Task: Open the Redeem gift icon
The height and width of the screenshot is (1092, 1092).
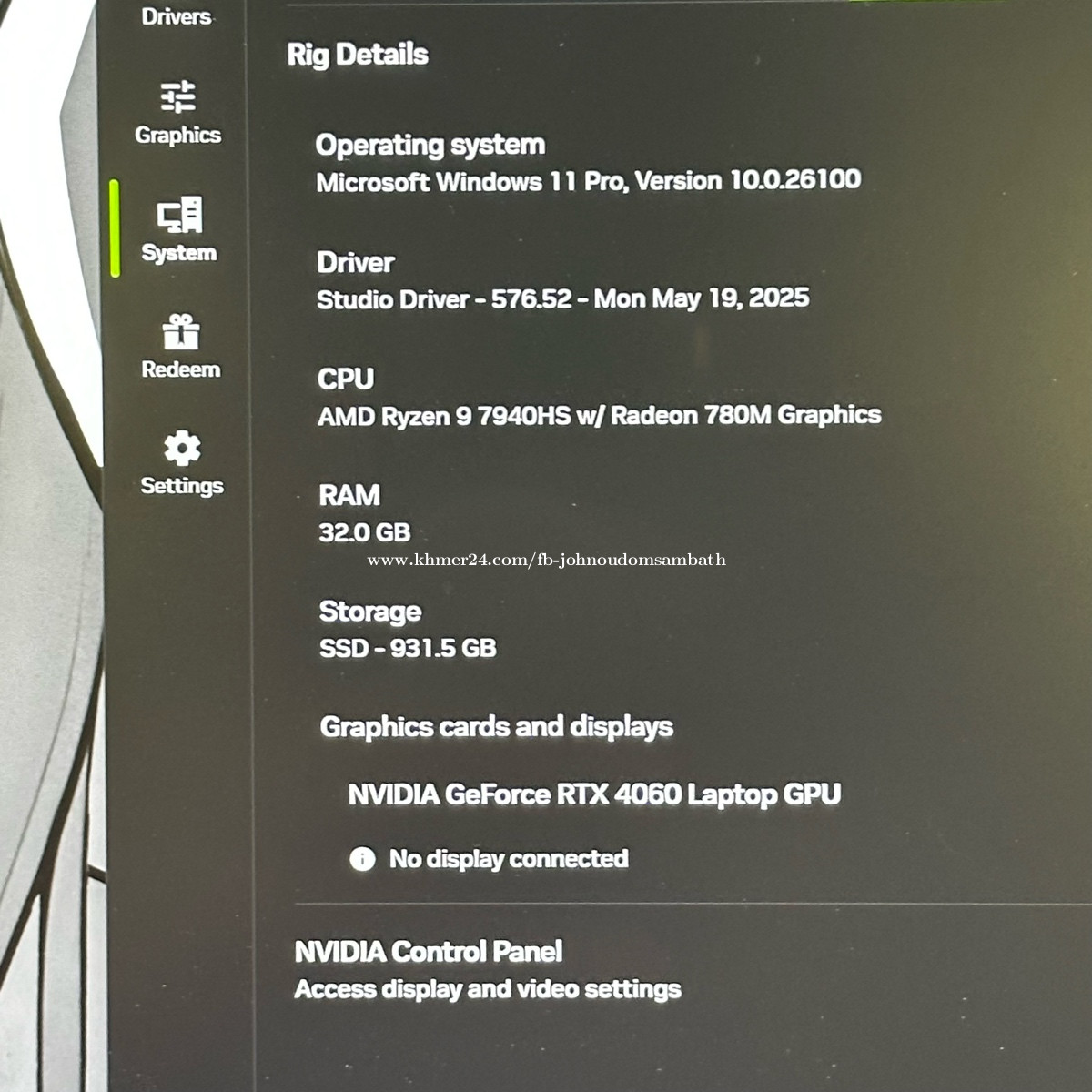Action: 181,332
